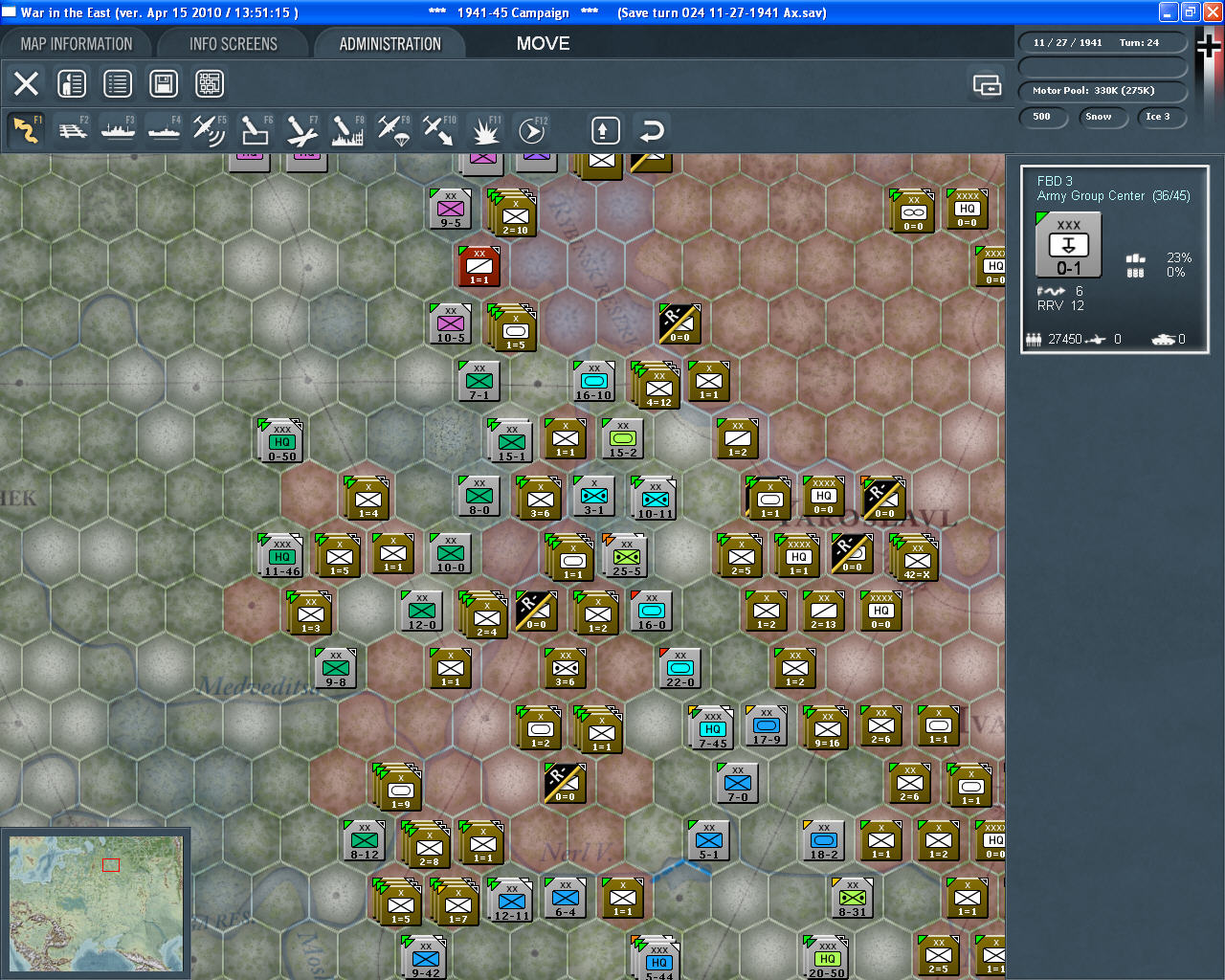Activate the F5 Air Recon mode icon
This screenshot has height=980, width=1225.
coord(210,130)
